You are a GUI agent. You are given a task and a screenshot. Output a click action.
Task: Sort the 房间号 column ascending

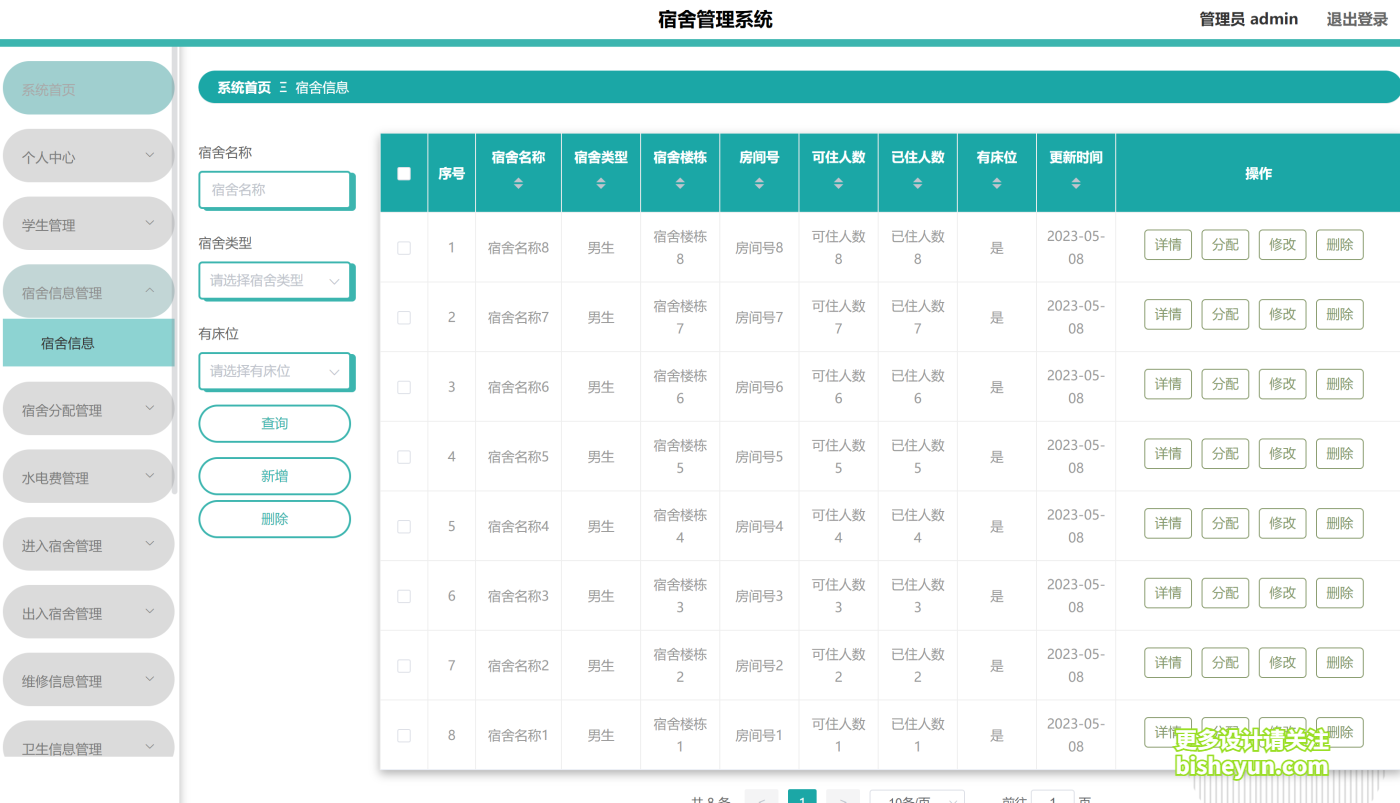click(759, 184)
